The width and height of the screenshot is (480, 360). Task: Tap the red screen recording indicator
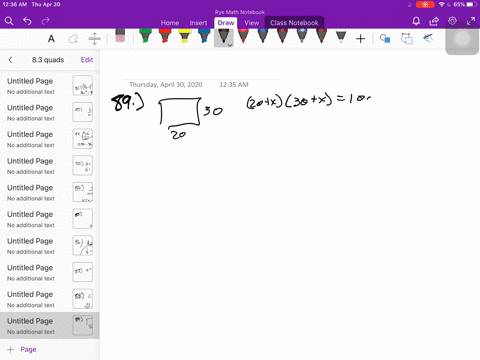coord(425,5)
